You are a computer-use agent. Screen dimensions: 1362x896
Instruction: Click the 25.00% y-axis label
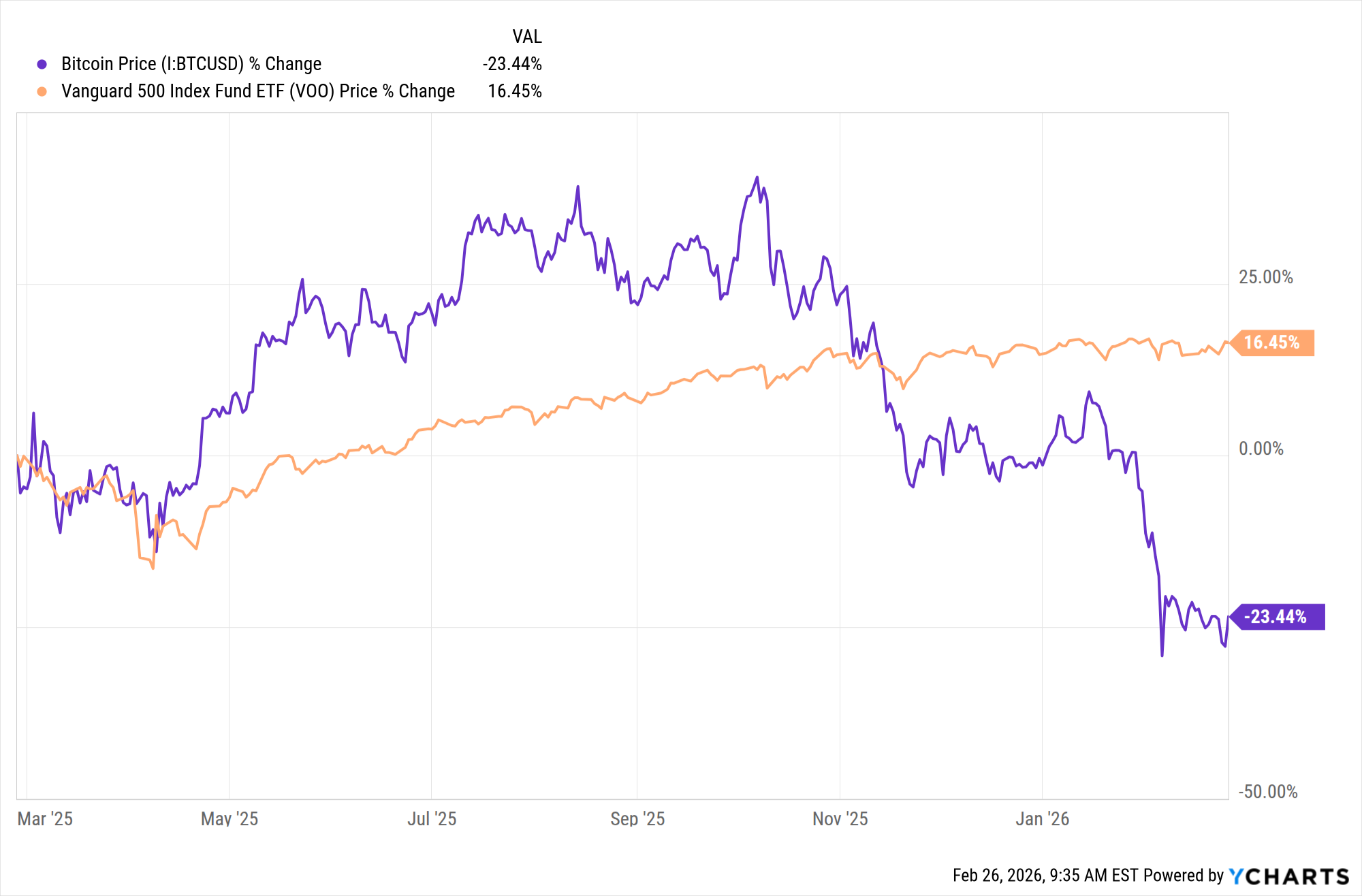[x=1265, y=277]
